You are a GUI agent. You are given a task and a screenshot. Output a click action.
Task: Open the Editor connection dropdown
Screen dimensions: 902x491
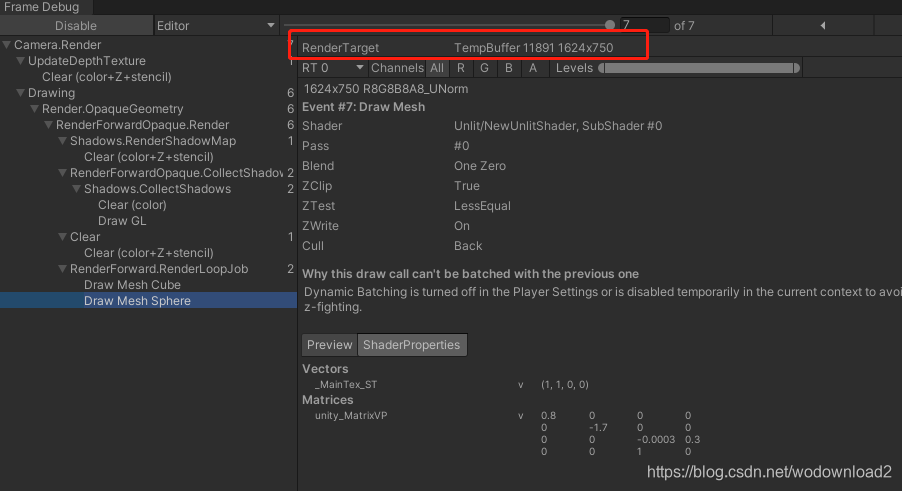click(x=216, y=26)
